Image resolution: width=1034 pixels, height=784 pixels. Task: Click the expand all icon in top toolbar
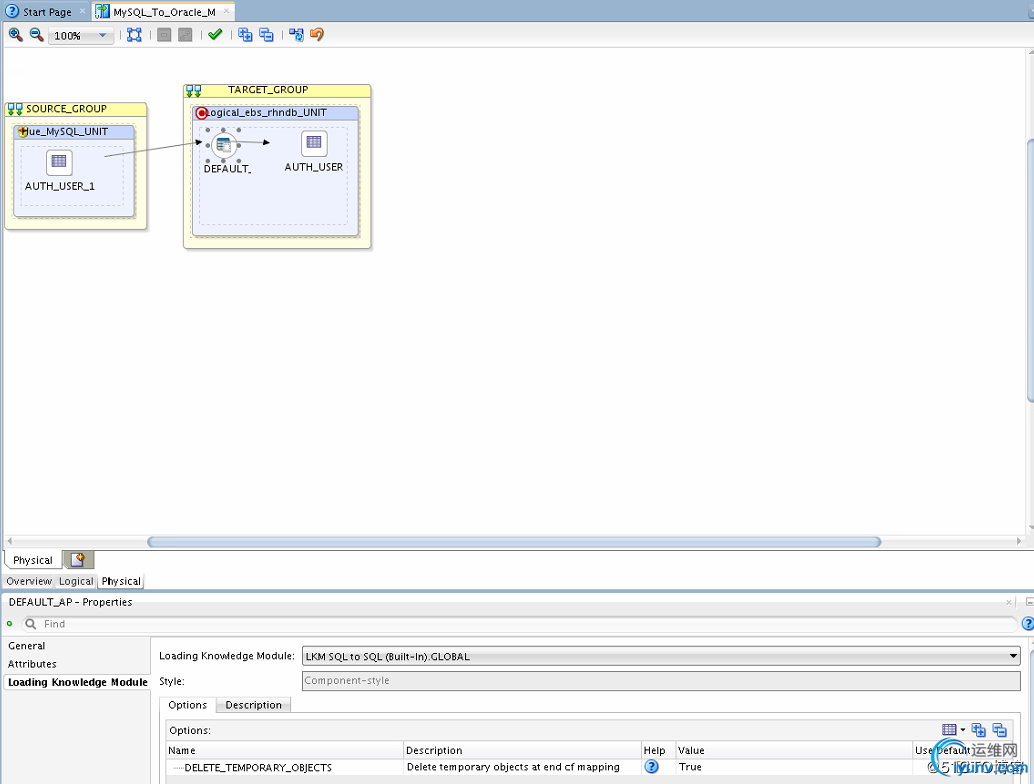[x=245, y=35]
